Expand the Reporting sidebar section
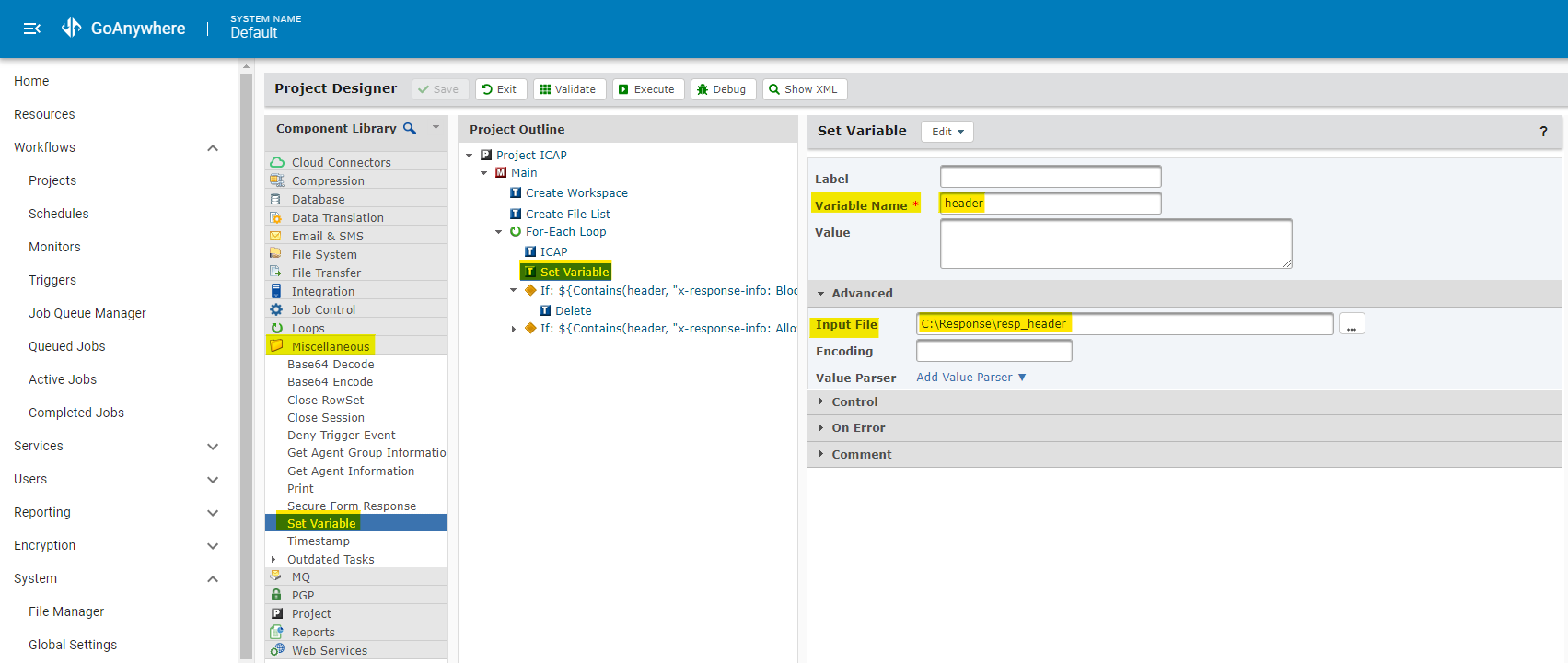 pos(213,513)
